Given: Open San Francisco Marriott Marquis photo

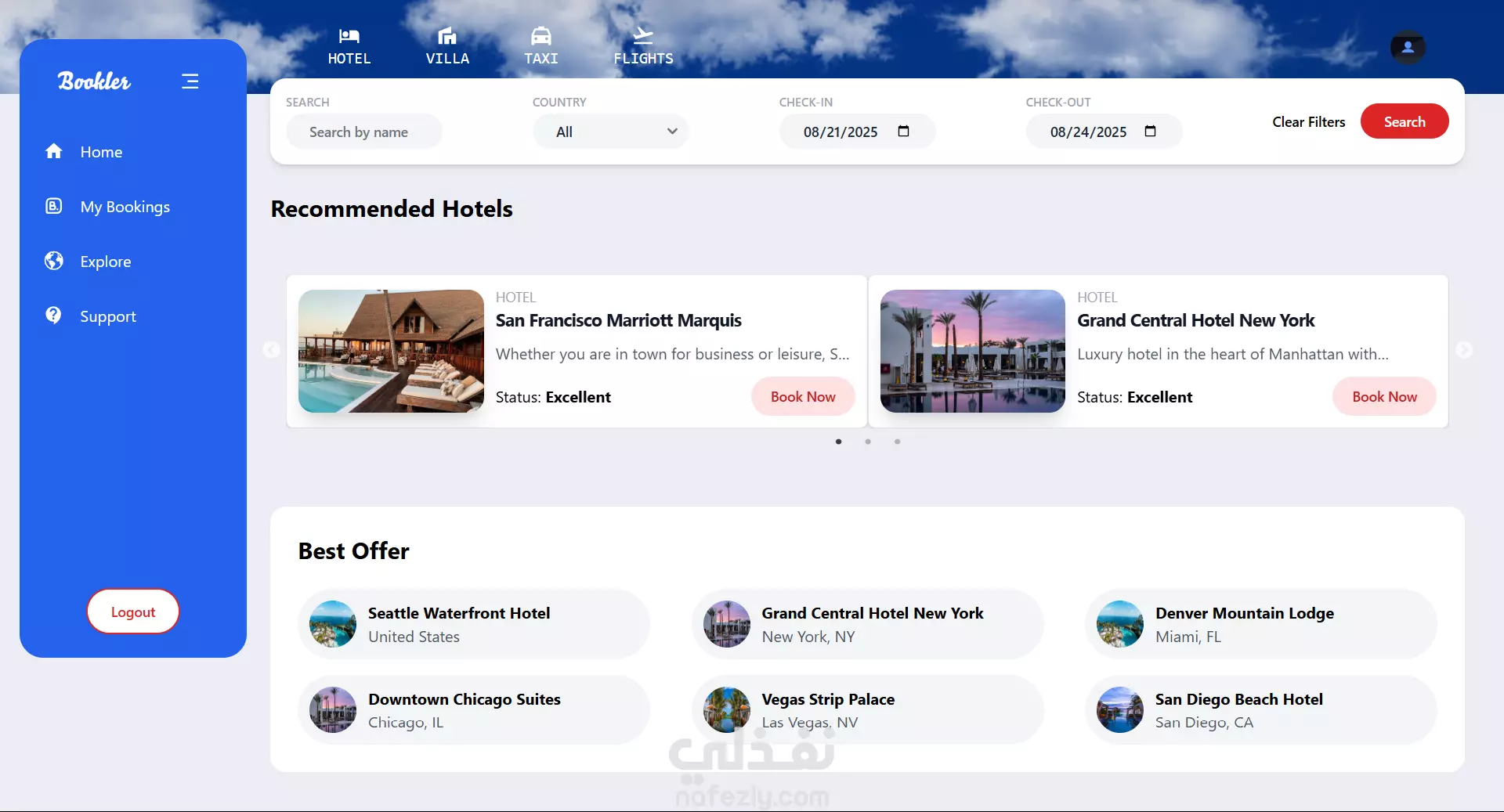Looking at the screenshot, I should pyautogui.click(x=391, y=351).
